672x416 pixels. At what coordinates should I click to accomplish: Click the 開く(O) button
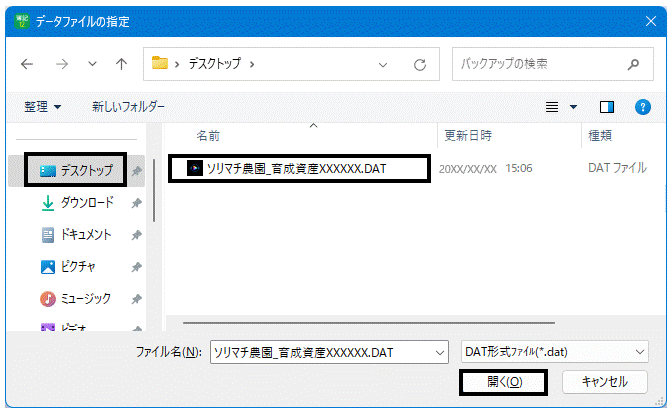[x=504, y=382]
